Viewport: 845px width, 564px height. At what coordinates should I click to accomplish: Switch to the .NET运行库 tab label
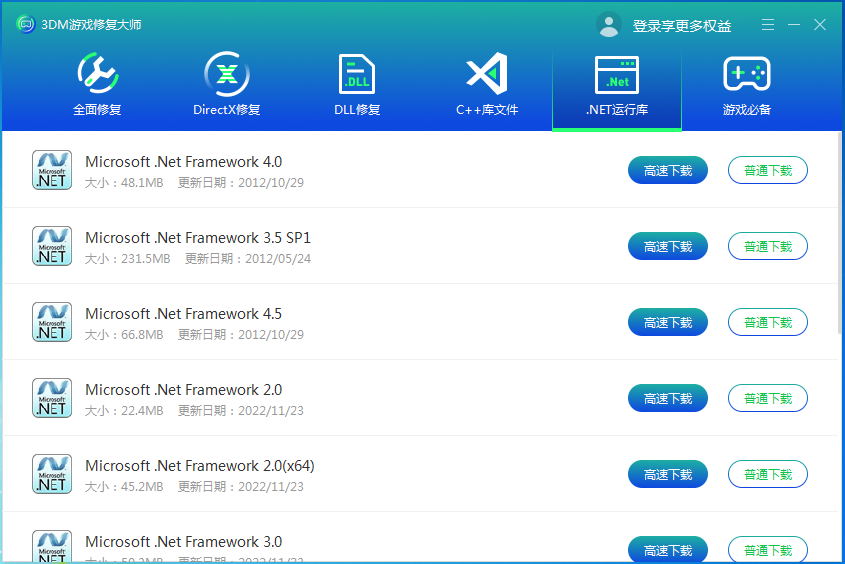pyautogui.click(x=617, y=110)
